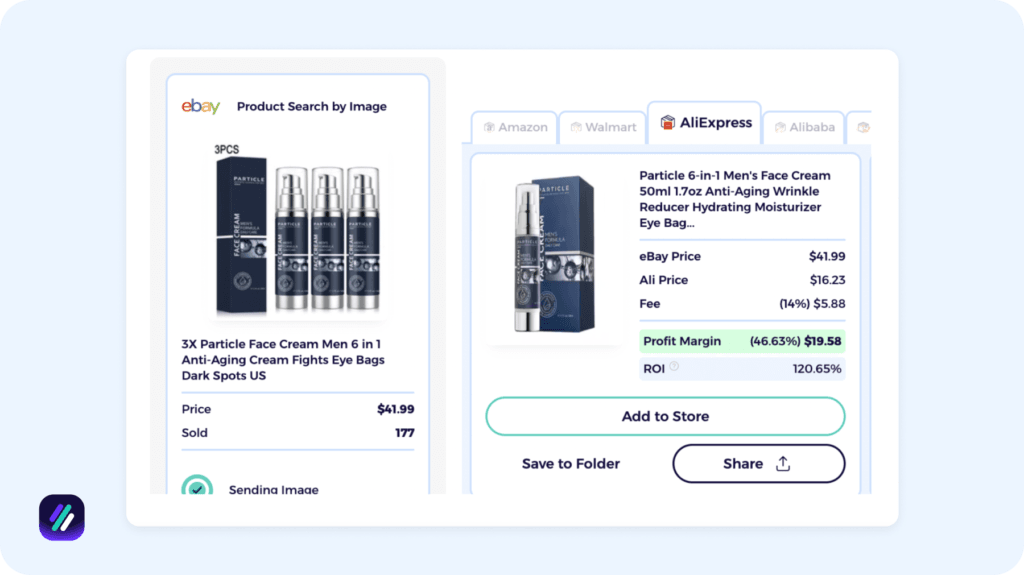Click the eBay Price $41.99 in AliExpress panel
Image resolution: width=1024 pixels, height=575 pixels.
tap(827, 256)
